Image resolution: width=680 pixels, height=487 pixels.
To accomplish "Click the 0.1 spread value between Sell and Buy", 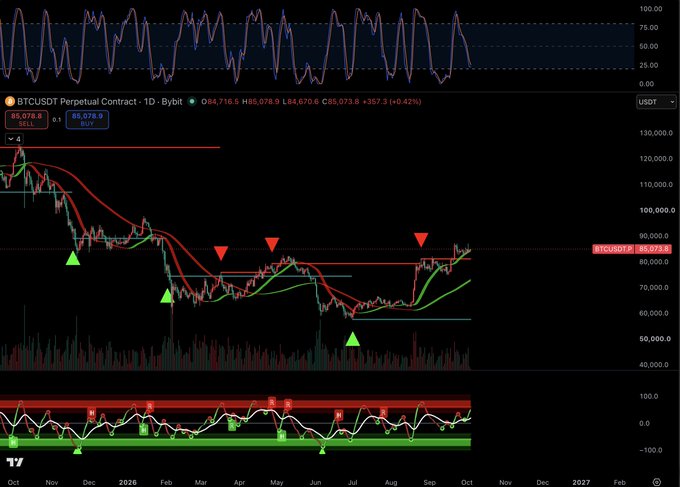I will (57, 120).
